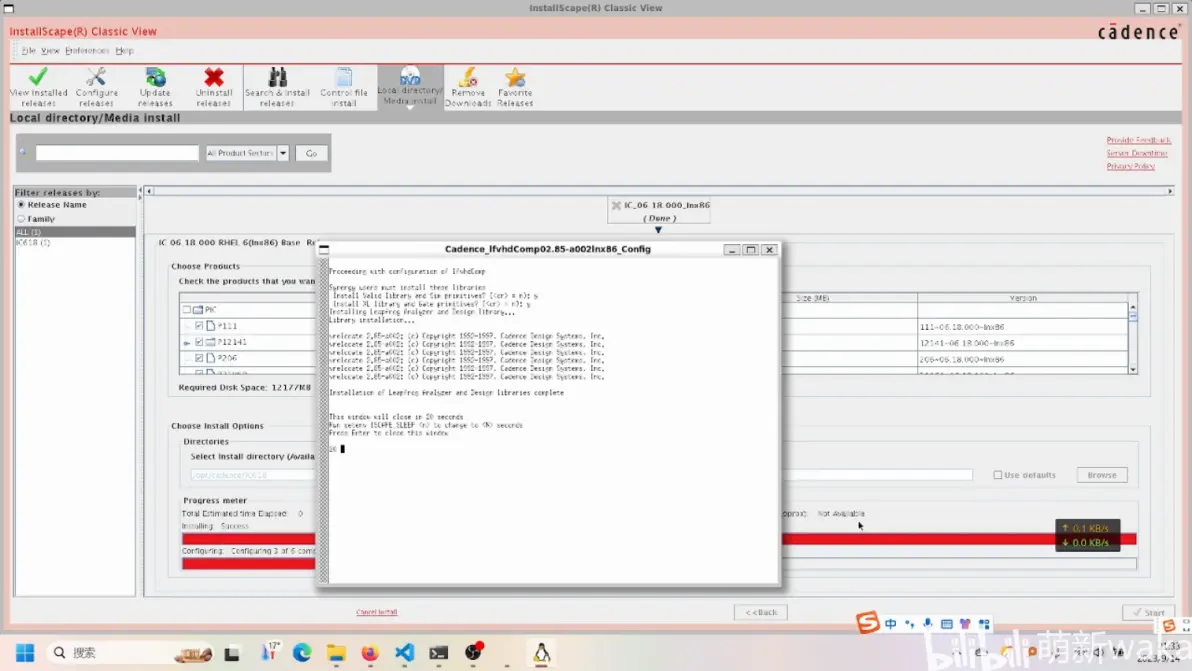Screen dimensions: 1192x671
Task: Select Family filter option
Action: (21, 219)
